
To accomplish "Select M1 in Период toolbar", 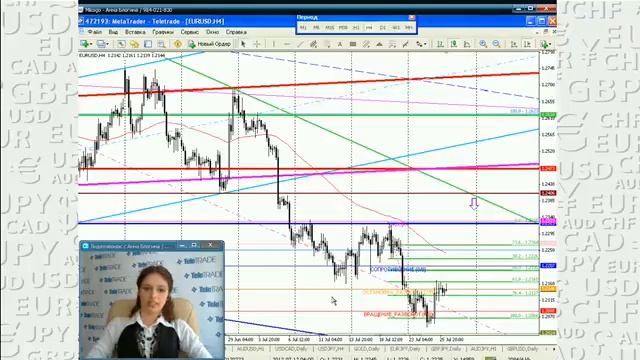I will click(x=303, y=27).
